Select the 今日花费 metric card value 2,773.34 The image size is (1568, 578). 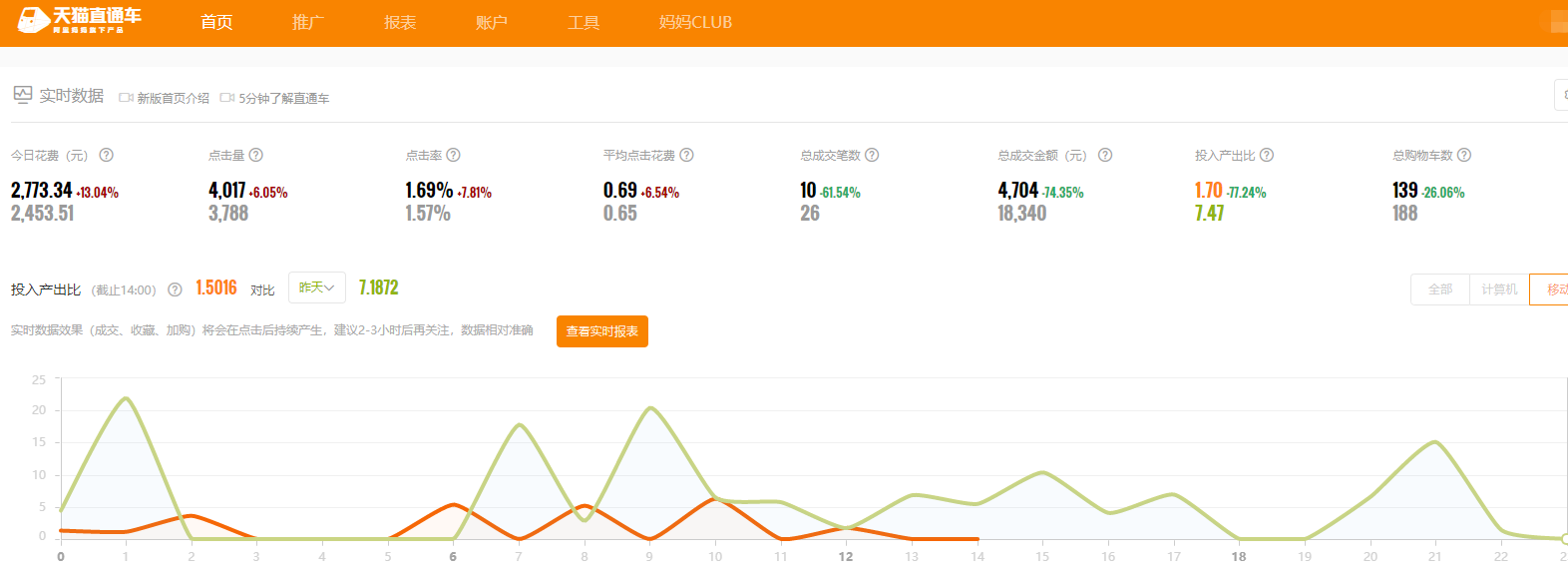pos(42,191)
